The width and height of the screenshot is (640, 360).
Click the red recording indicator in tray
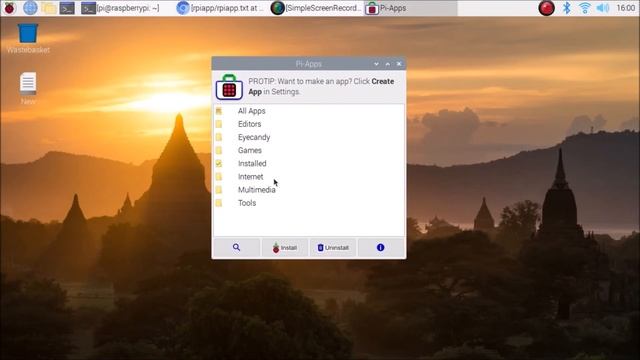(546, 8)
